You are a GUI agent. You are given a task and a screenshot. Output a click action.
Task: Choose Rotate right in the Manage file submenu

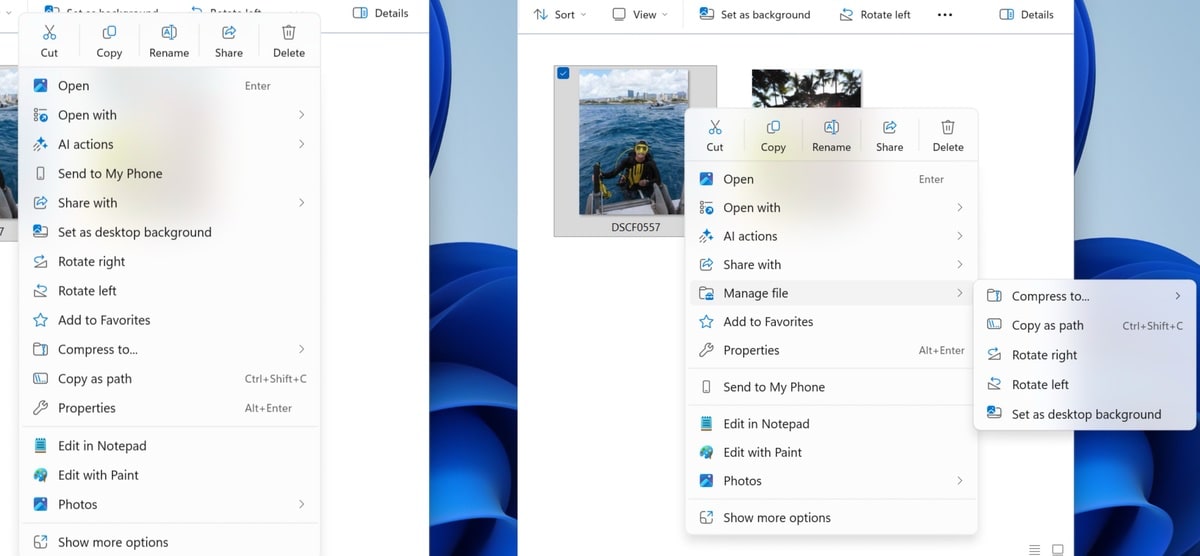[1044, 355]
